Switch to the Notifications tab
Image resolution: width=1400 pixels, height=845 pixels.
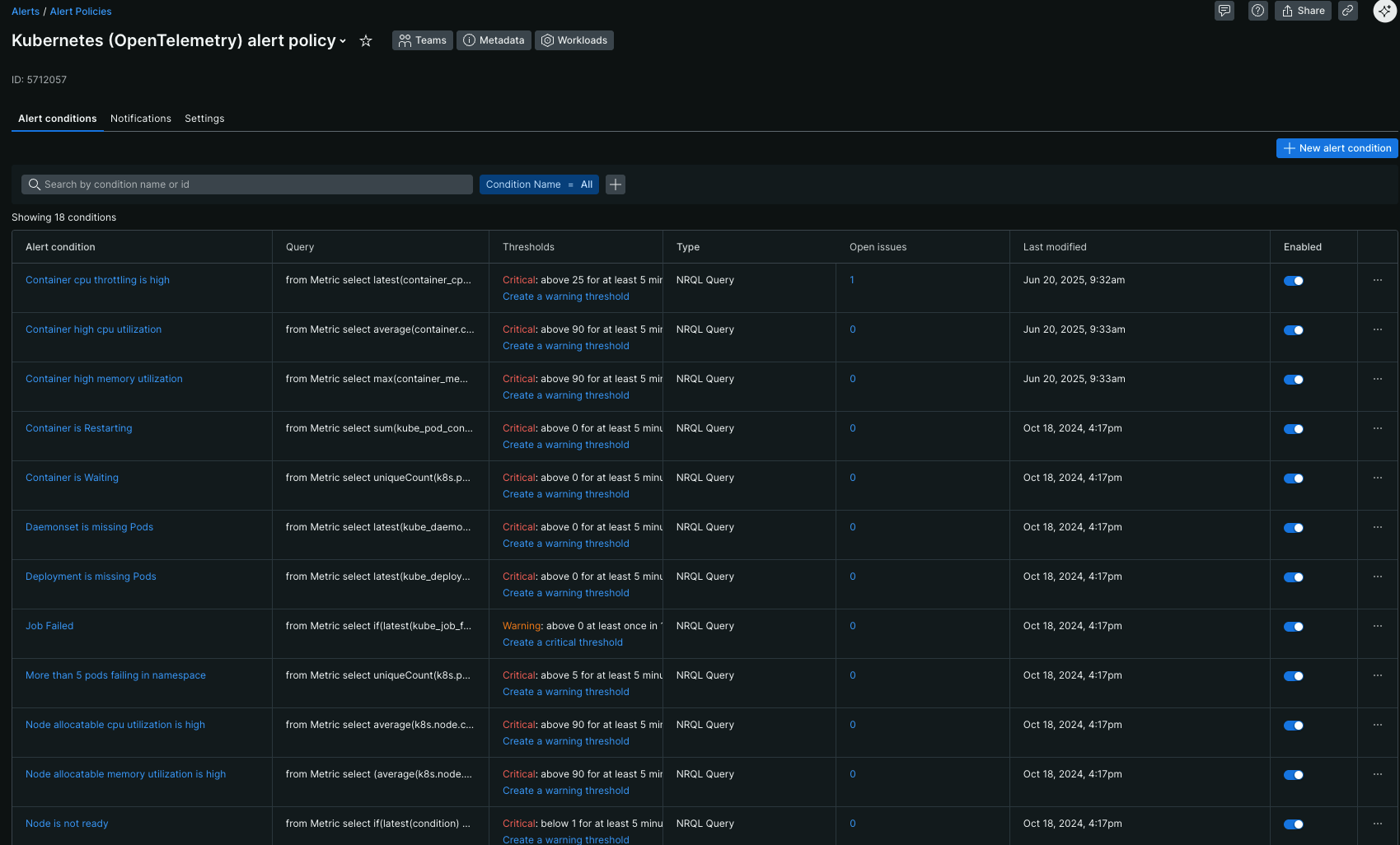(x=141, y=119)
